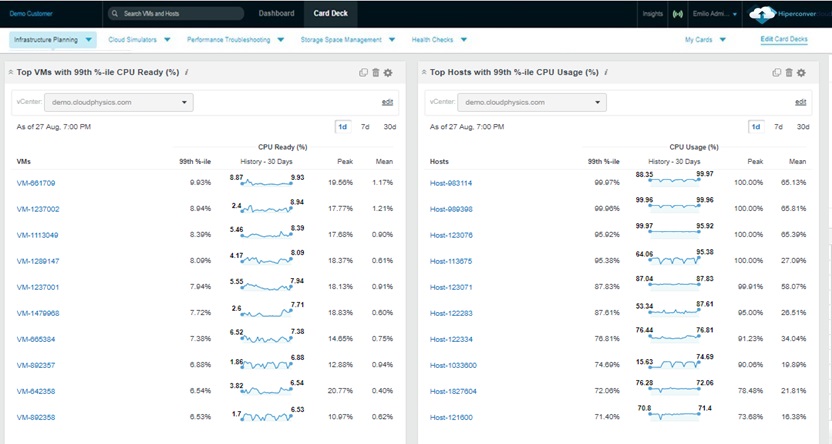The height and width of the screenshot is (444, 832).
Task: Click the copy icon on CPU Usage card
Action: (776, 73)
